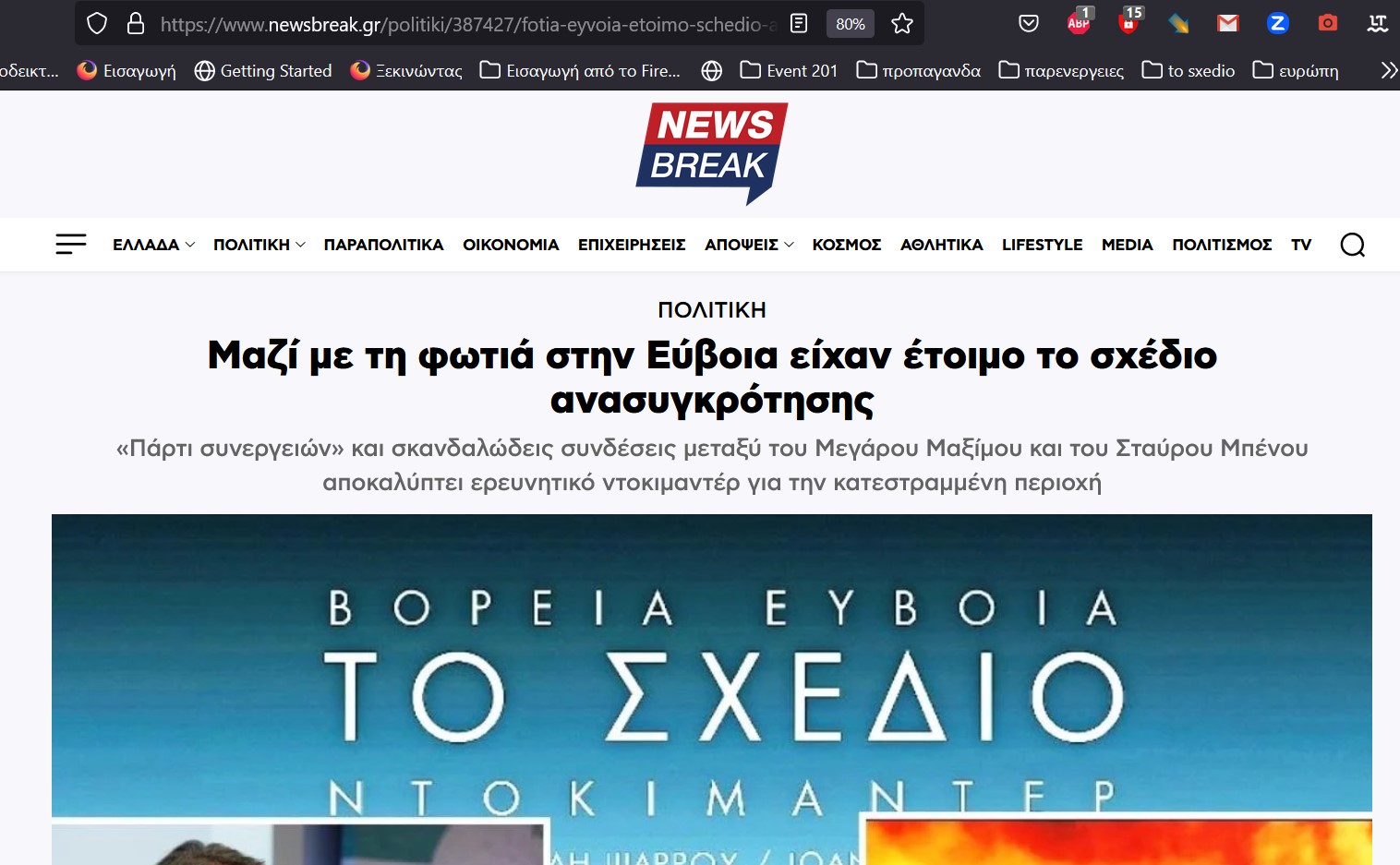Click the News Break logo

(711, 152)
